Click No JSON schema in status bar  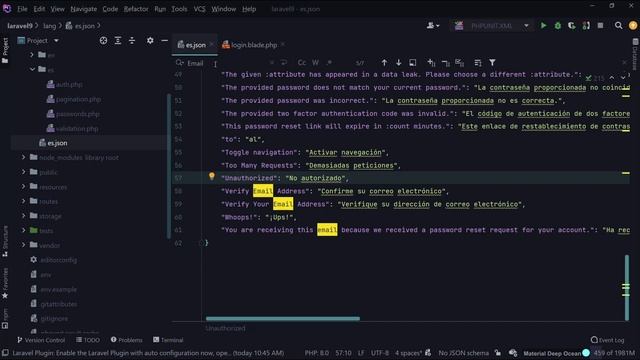[x=464, y=353]
